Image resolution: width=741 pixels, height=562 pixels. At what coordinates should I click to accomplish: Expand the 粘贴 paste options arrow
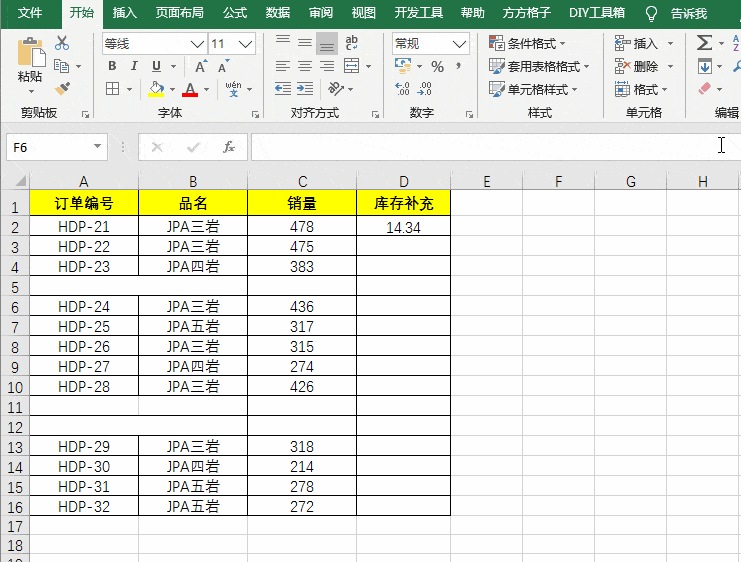[31, 91]
